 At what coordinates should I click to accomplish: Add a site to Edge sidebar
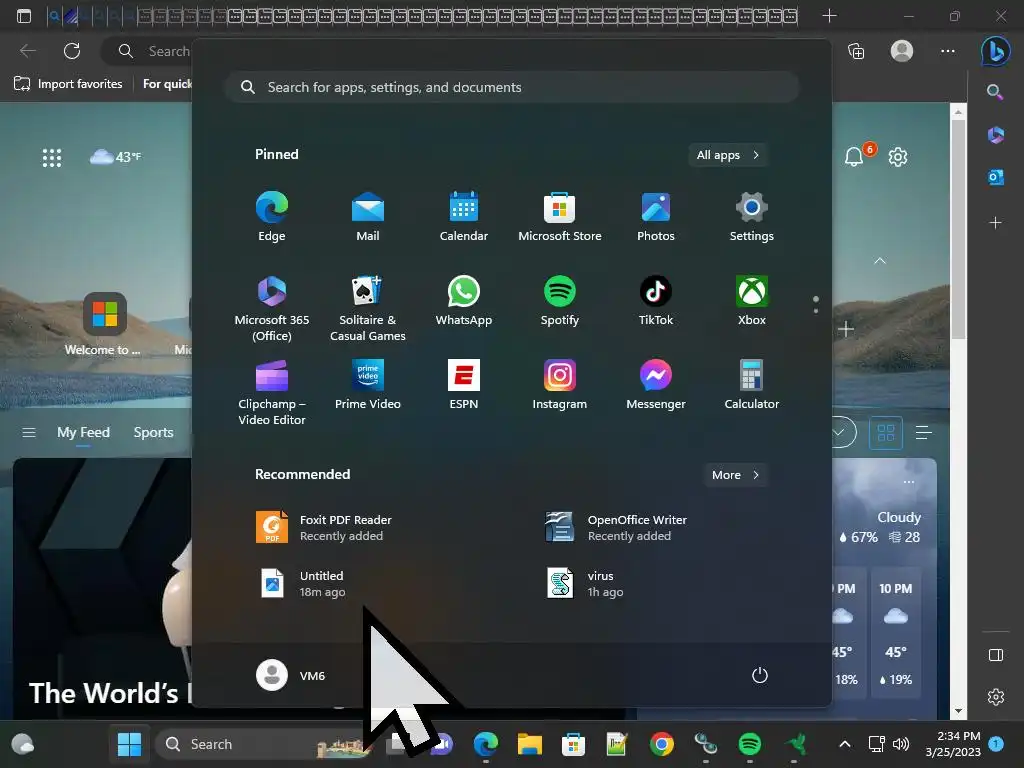coord(995,223)
